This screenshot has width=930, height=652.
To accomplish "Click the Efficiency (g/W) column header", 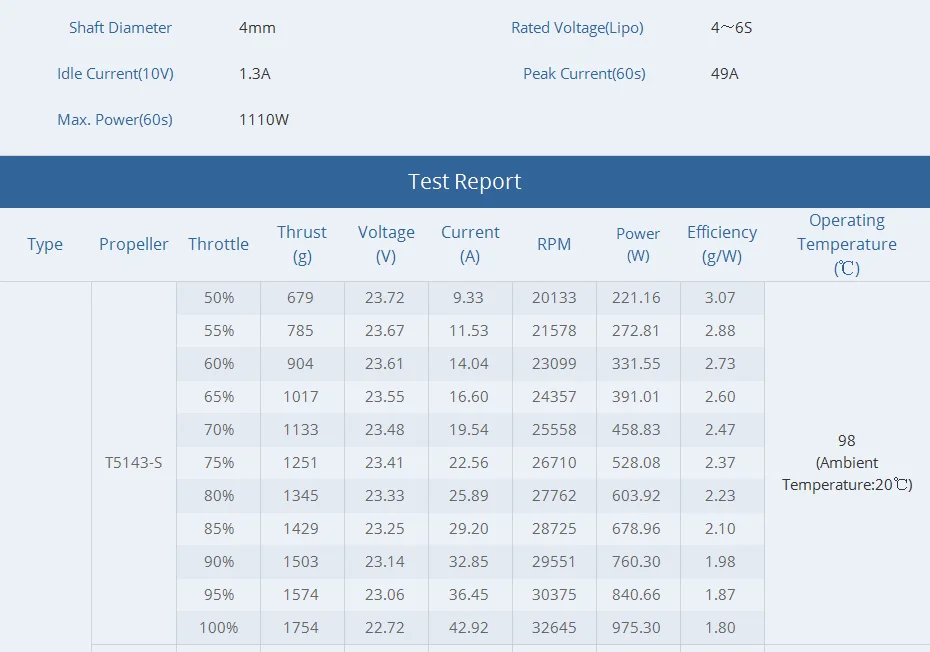I will pos(722,244).
